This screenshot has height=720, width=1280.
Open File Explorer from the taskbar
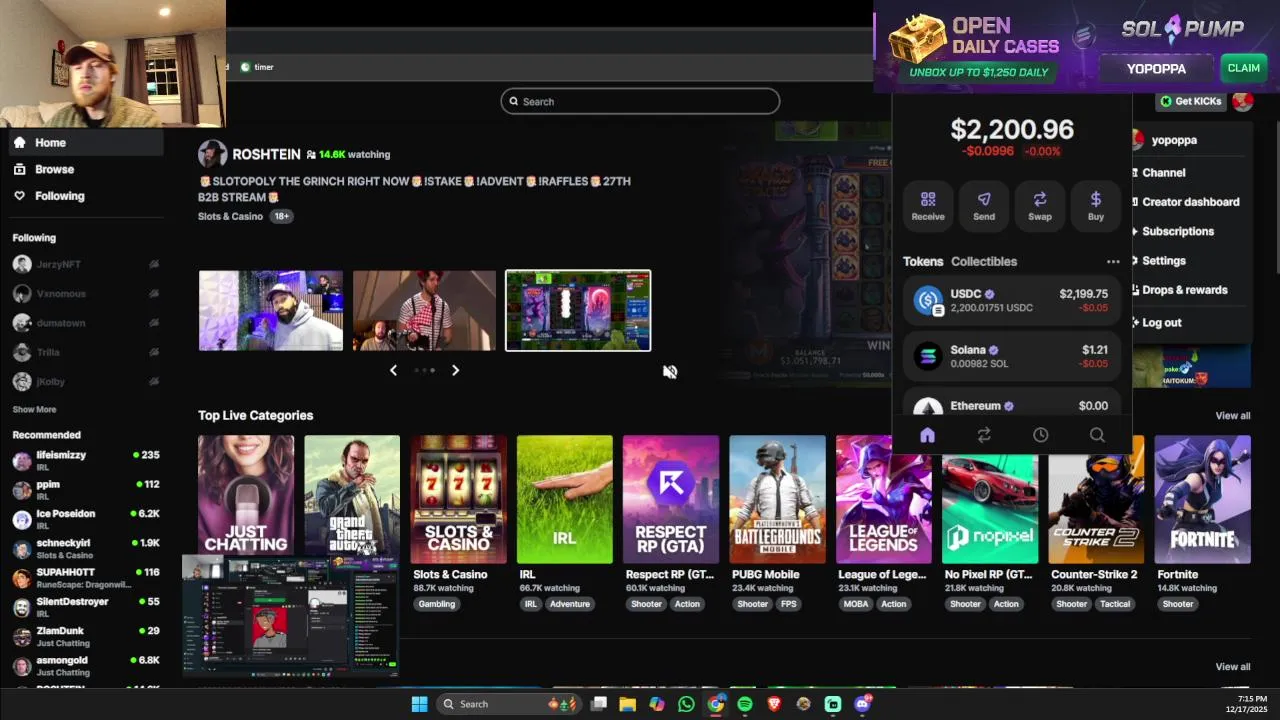click(x=627, y=704)
